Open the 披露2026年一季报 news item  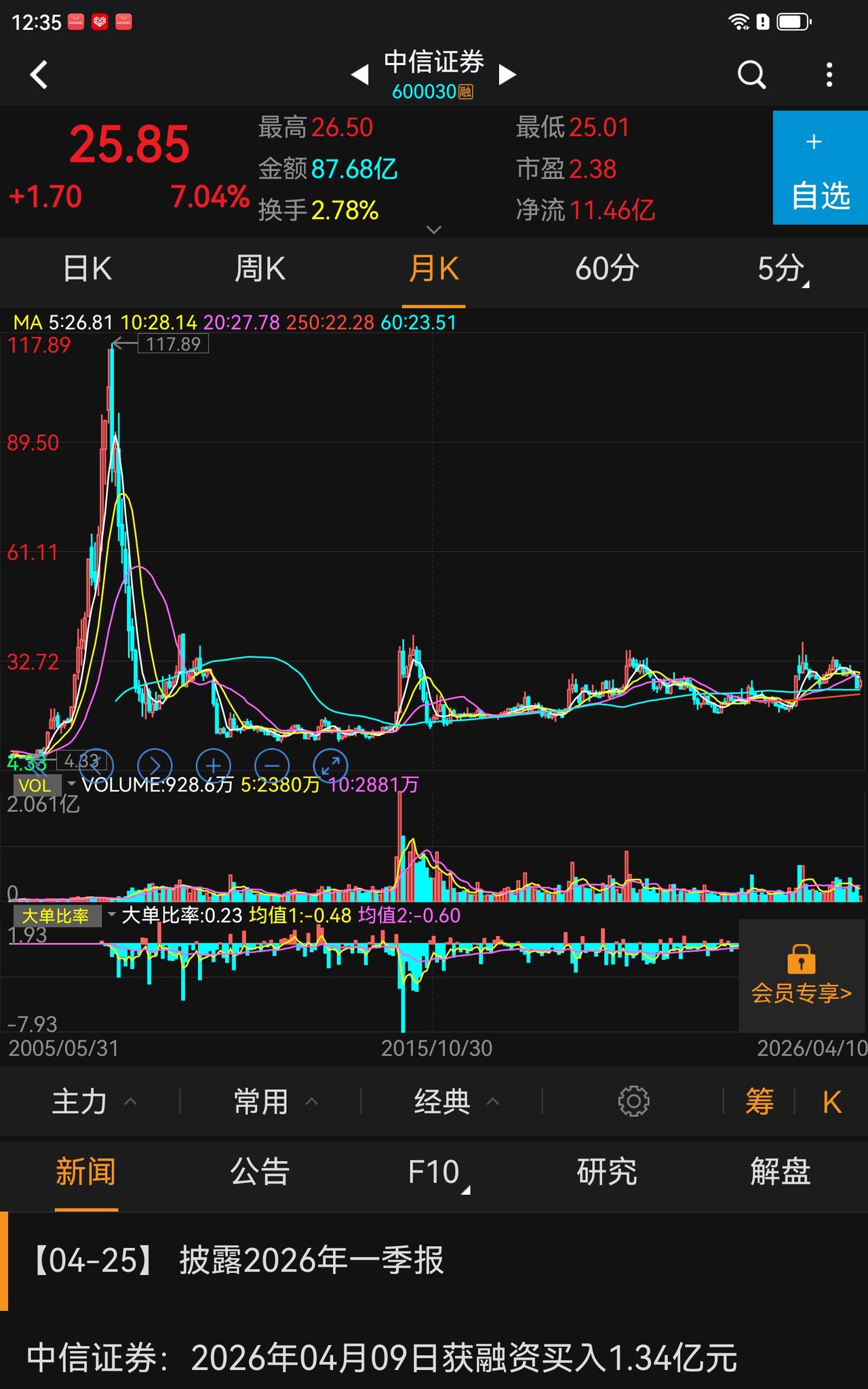tap(434, 1261)
